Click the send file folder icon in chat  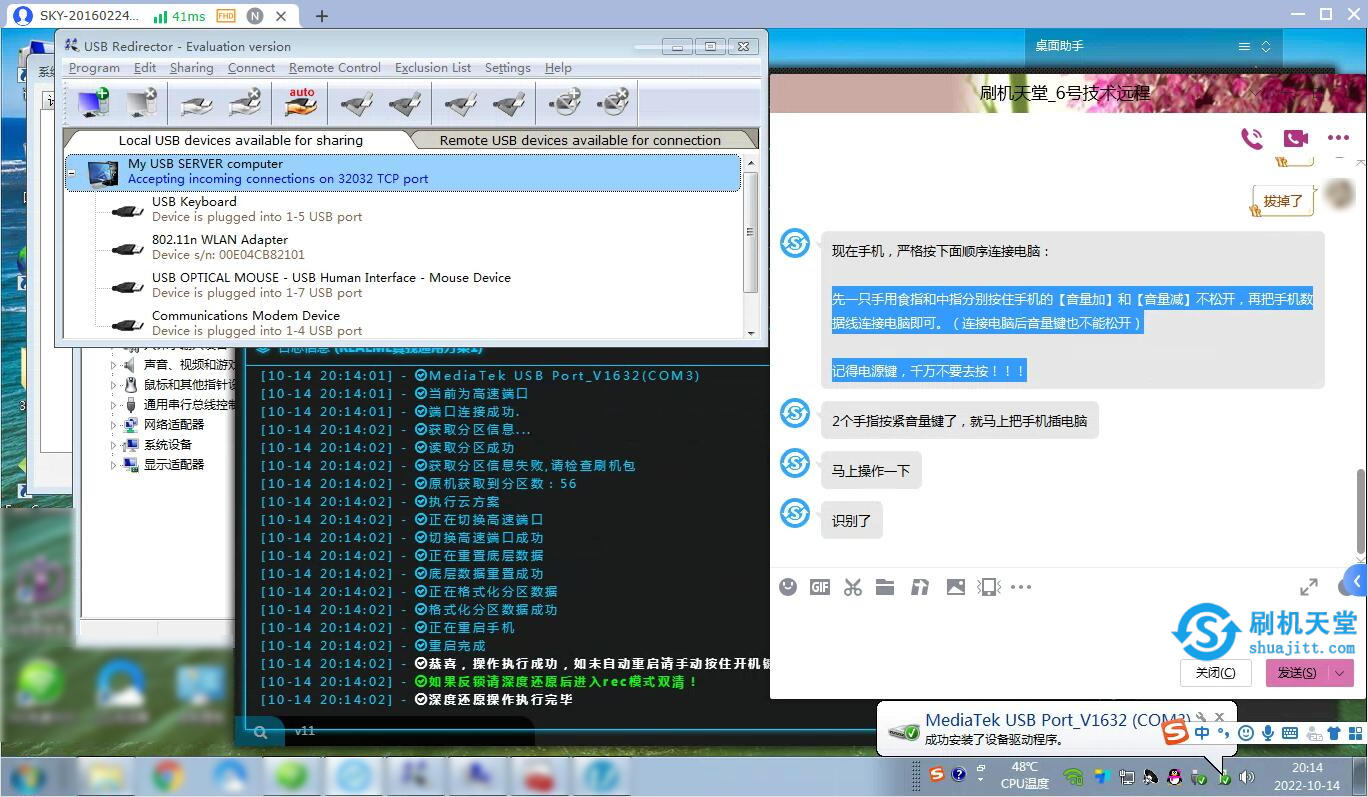coord(885,587)
